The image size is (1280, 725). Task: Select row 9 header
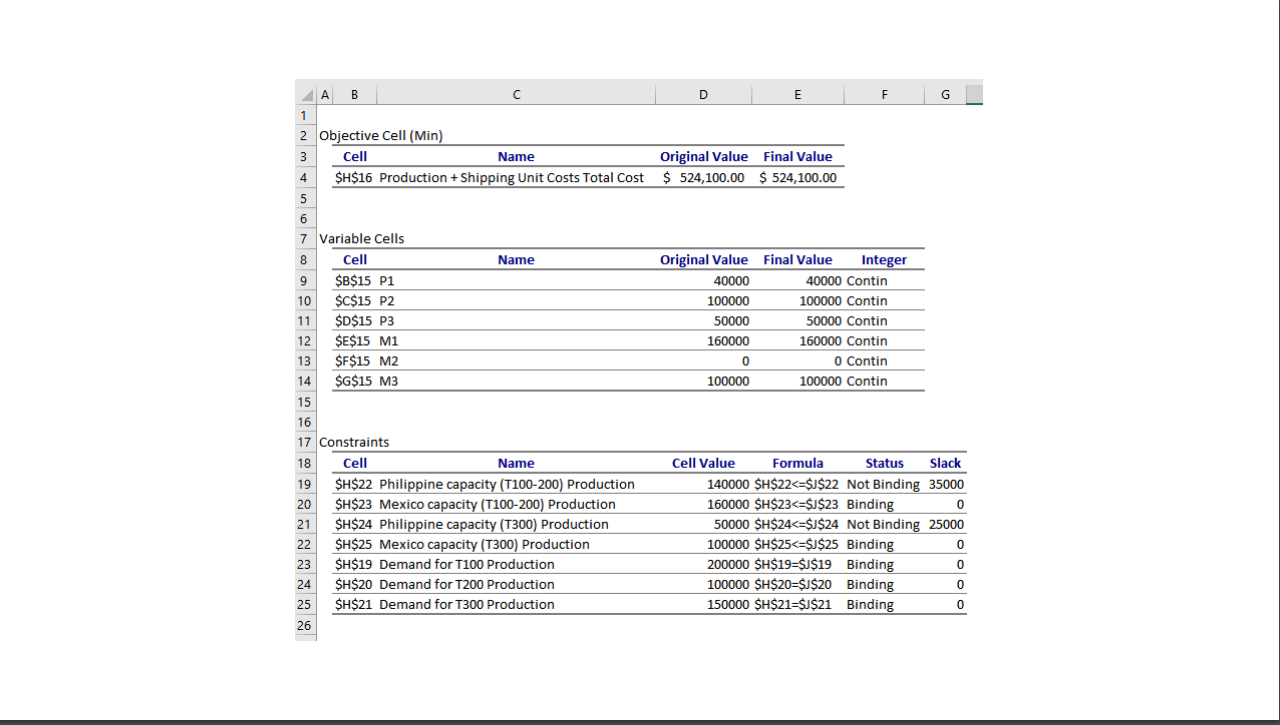tap(304, 281)
